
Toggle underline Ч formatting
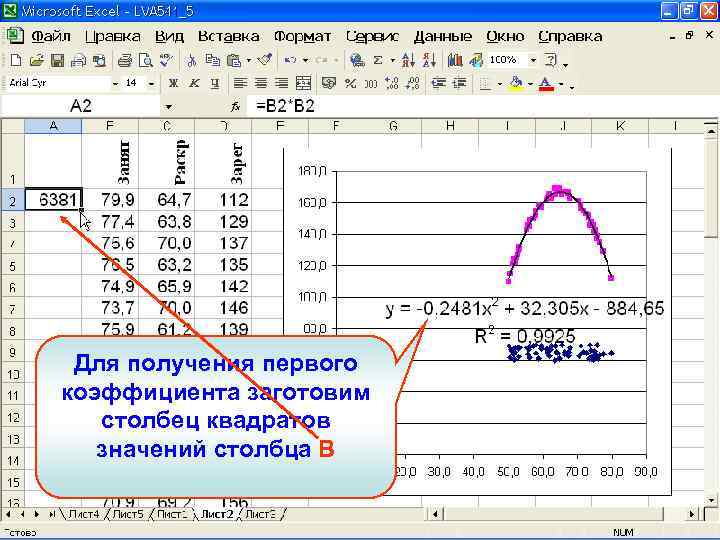(215, 83)
